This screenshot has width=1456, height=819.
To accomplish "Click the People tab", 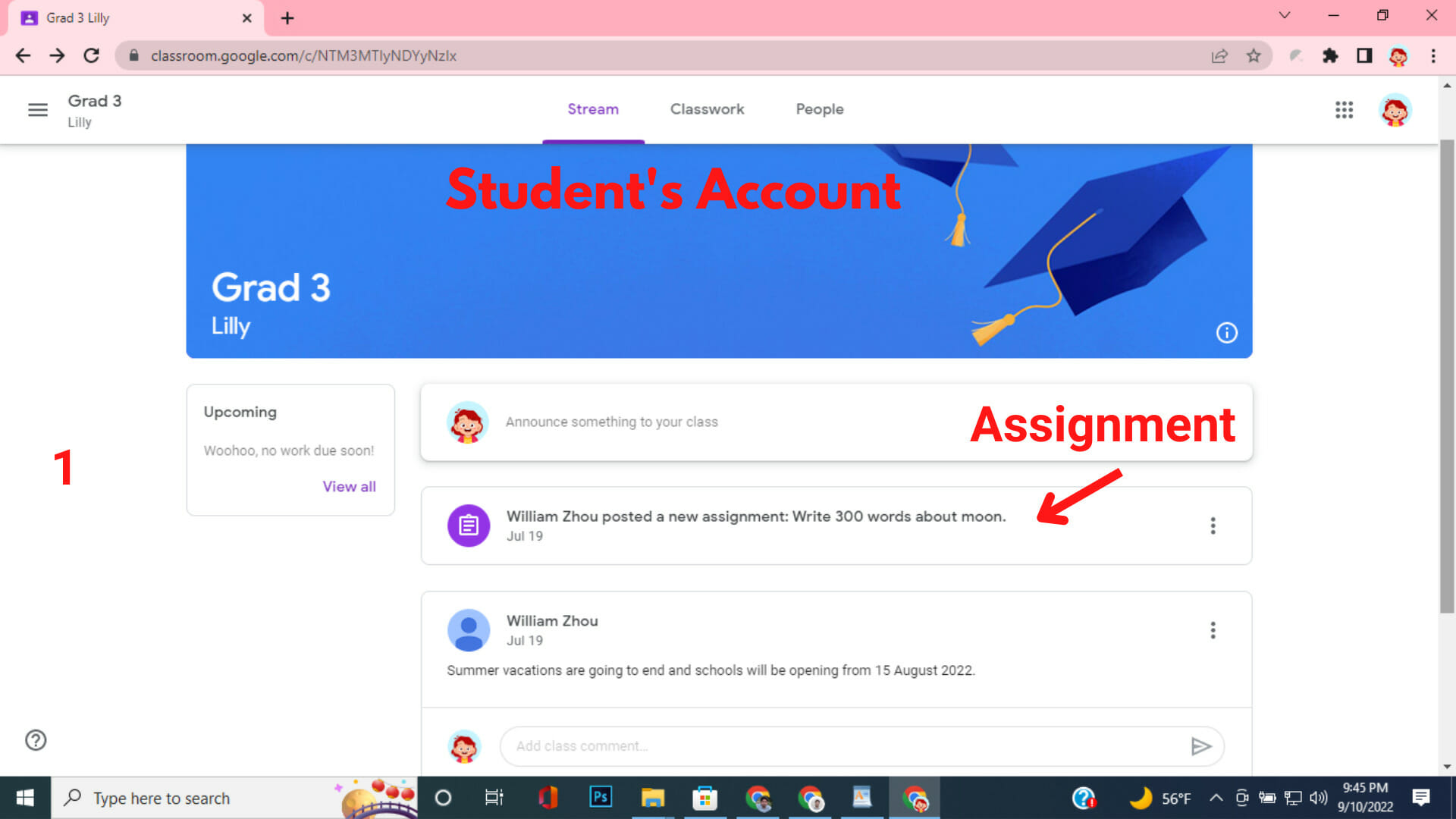I will tap(819, 109).
